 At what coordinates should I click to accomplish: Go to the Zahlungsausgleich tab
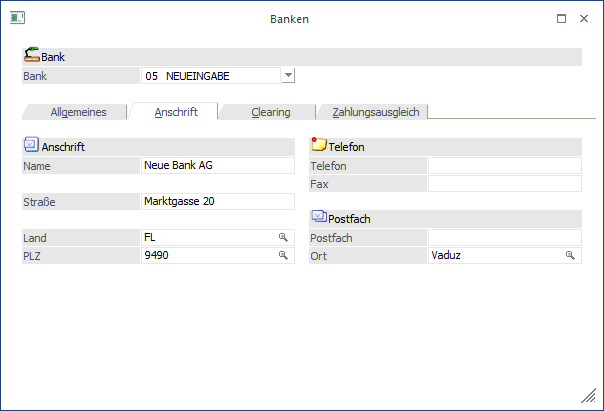(375, 112)
